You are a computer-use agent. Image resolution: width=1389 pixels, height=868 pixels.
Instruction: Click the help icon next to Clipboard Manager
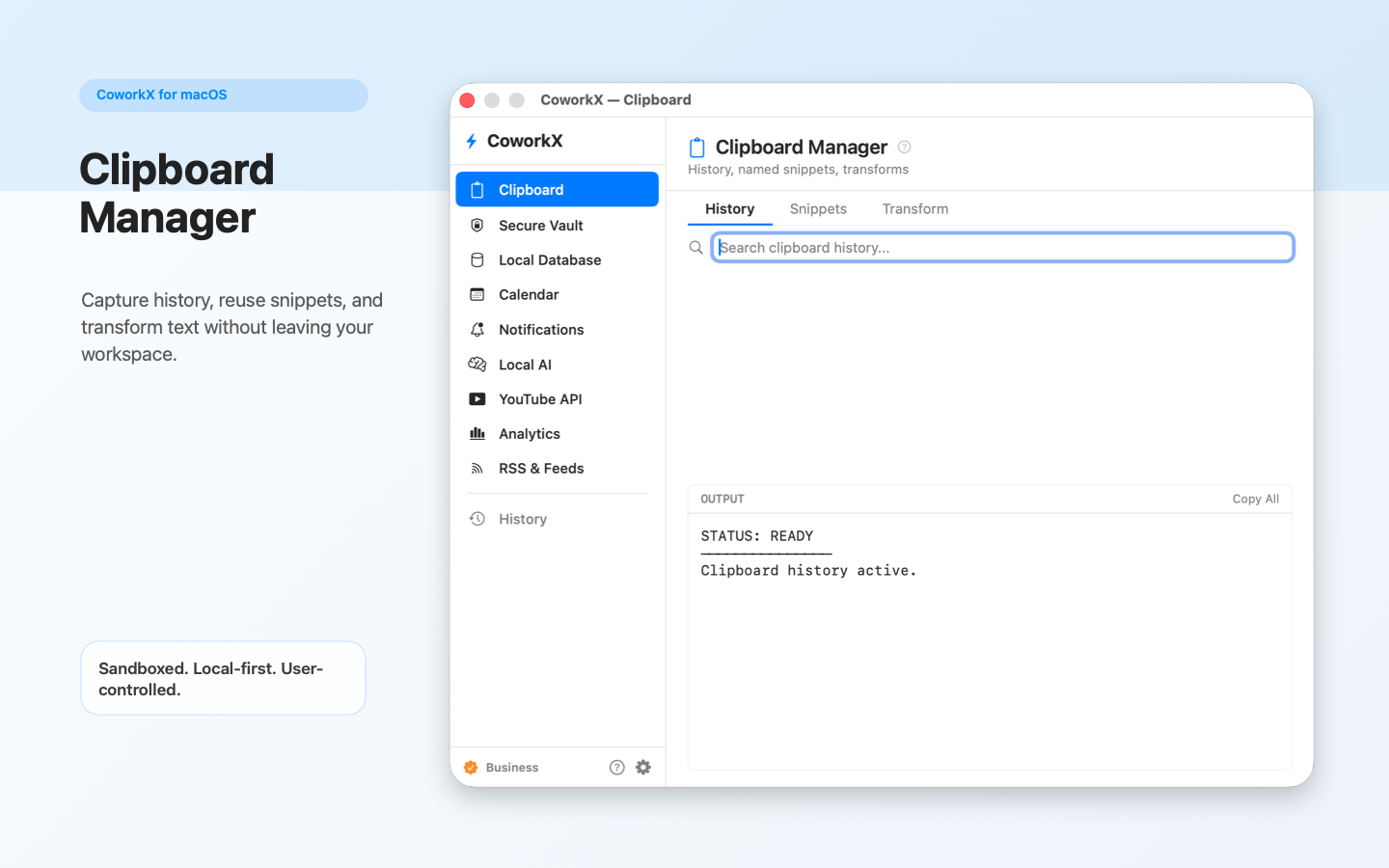click(904, 147)
